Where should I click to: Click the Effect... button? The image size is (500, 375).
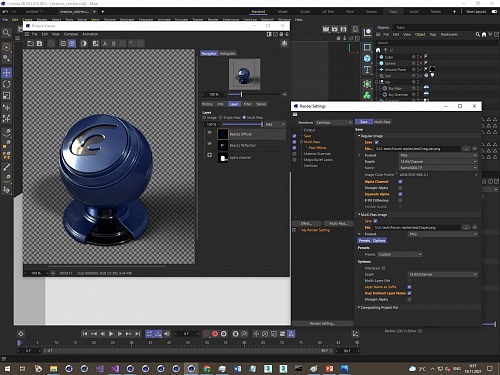[x=307, y=223]
